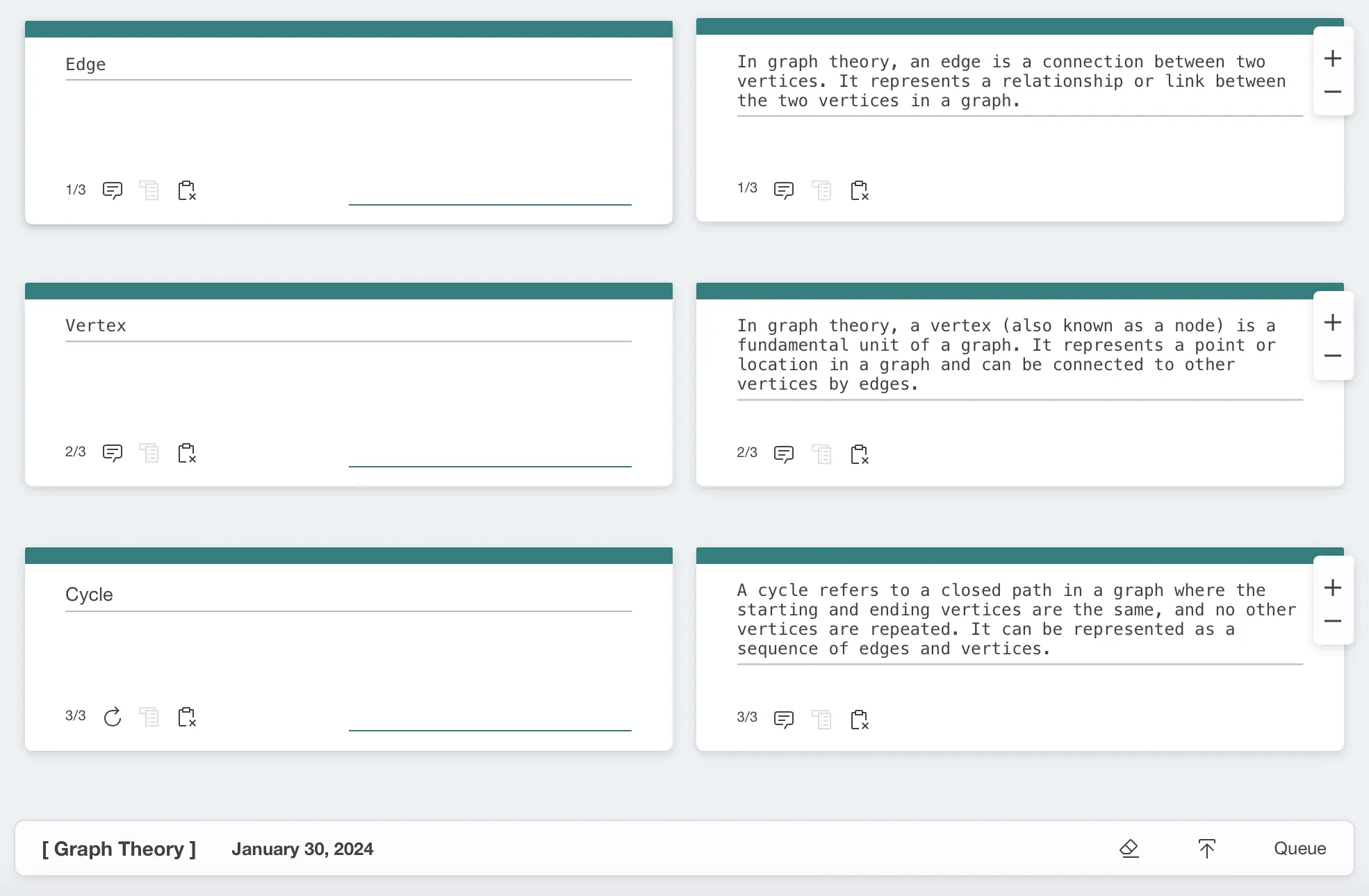The image size is (1369, 896).
Task: Click eraser icon in bottom bar
Action: [1129, 848]
